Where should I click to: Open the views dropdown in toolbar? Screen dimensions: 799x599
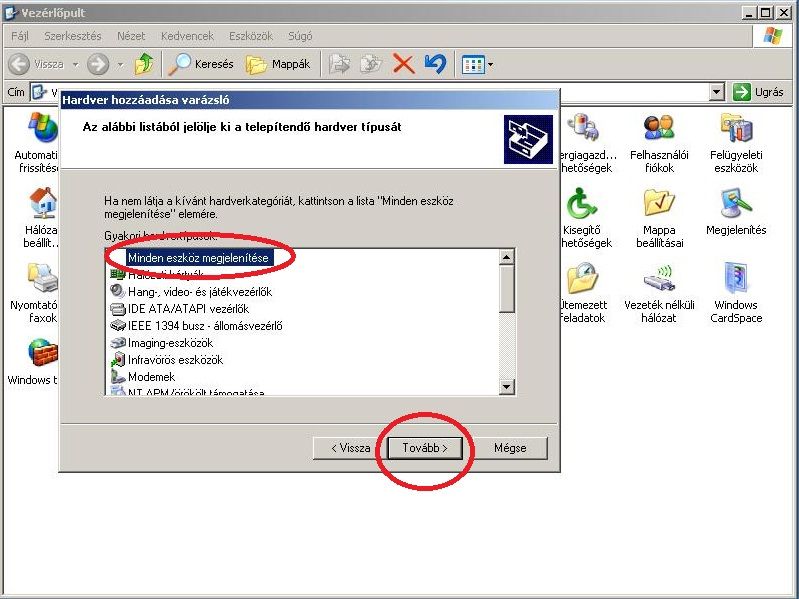[477, 64]
